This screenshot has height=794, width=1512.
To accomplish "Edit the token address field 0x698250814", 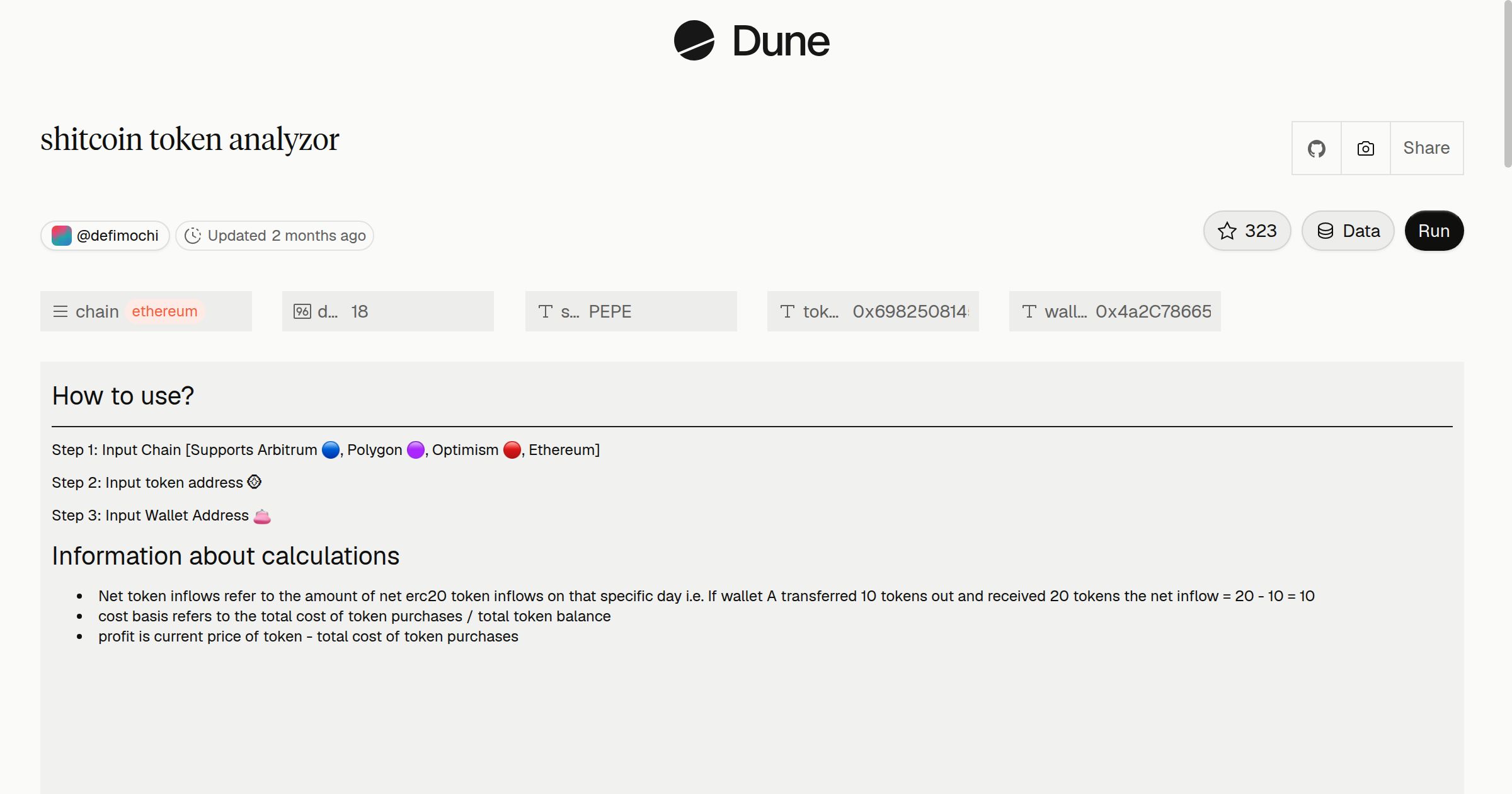I will pos(873,311).
